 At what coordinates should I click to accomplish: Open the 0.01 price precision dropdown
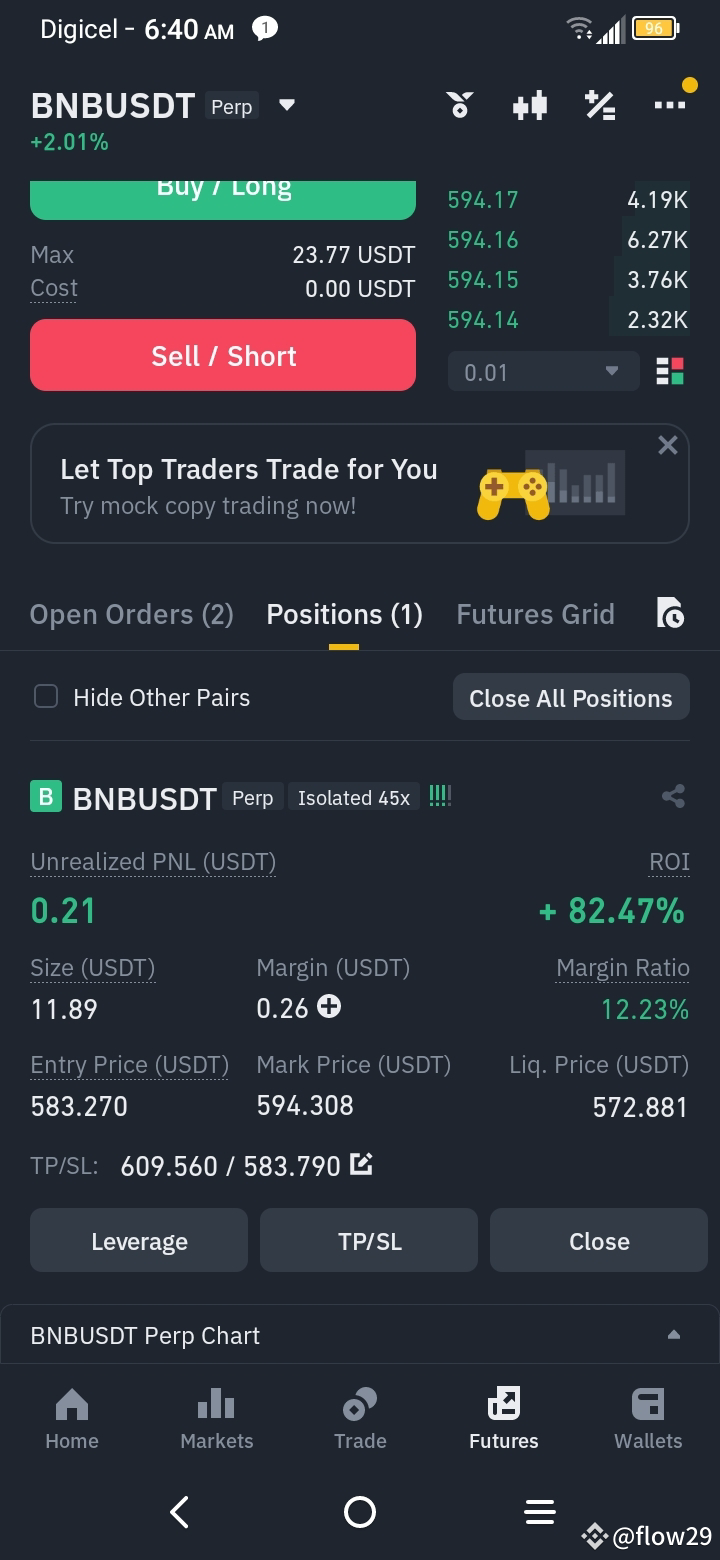click(x=543, y=372)
